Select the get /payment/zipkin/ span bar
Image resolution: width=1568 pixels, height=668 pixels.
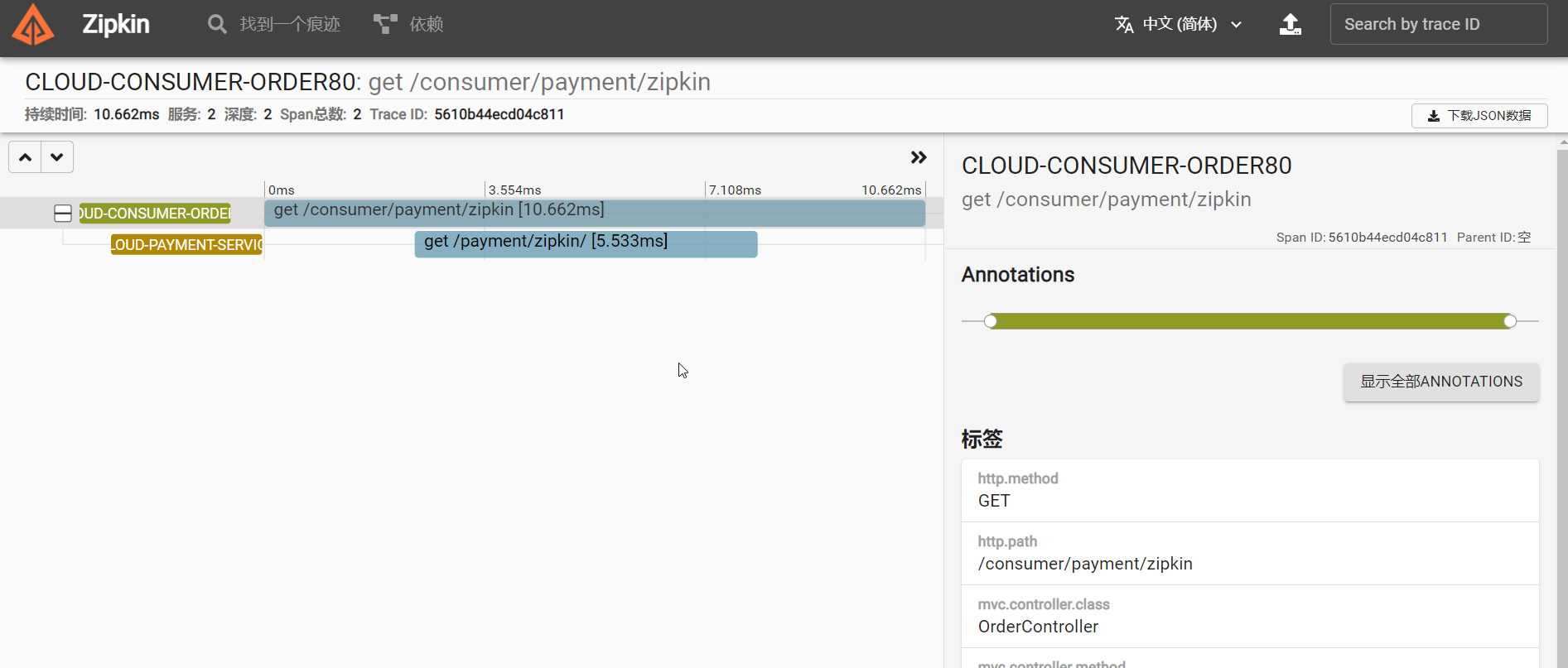(x=586, y=244)
